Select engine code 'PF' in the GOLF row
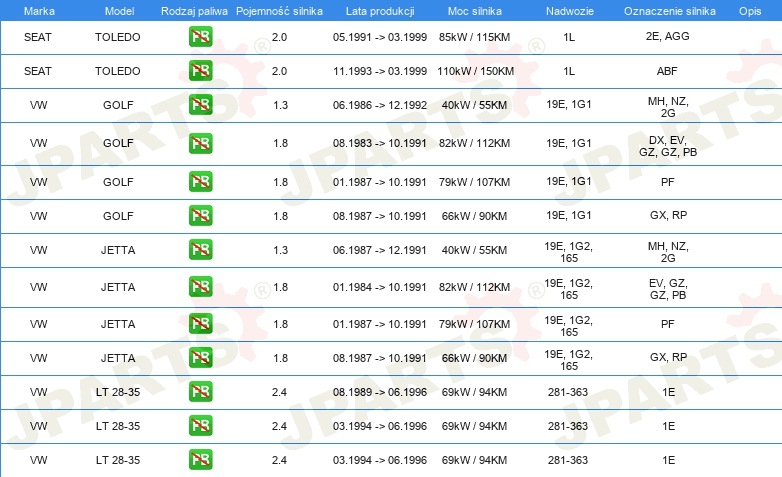The width and height of the screenshot is (782, 477). pos(667,182)
